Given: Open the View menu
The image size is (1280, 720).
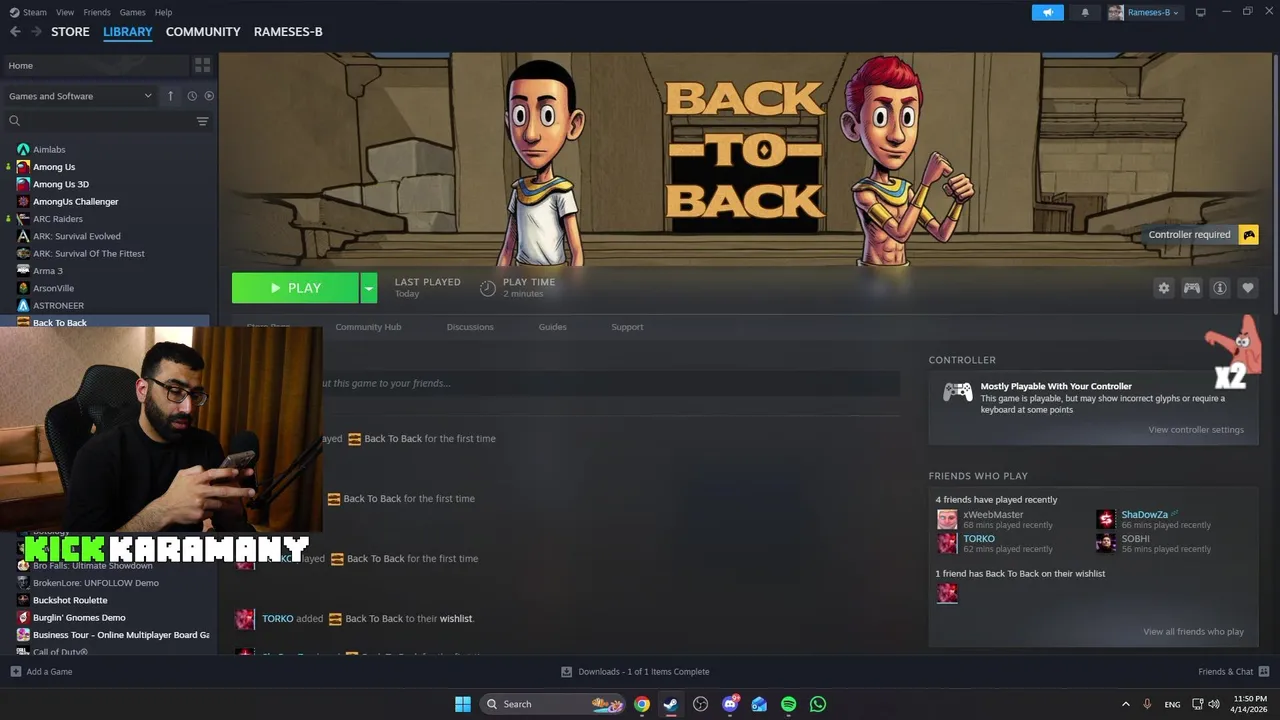Looking at the screenshot, I should pos(65,12).
